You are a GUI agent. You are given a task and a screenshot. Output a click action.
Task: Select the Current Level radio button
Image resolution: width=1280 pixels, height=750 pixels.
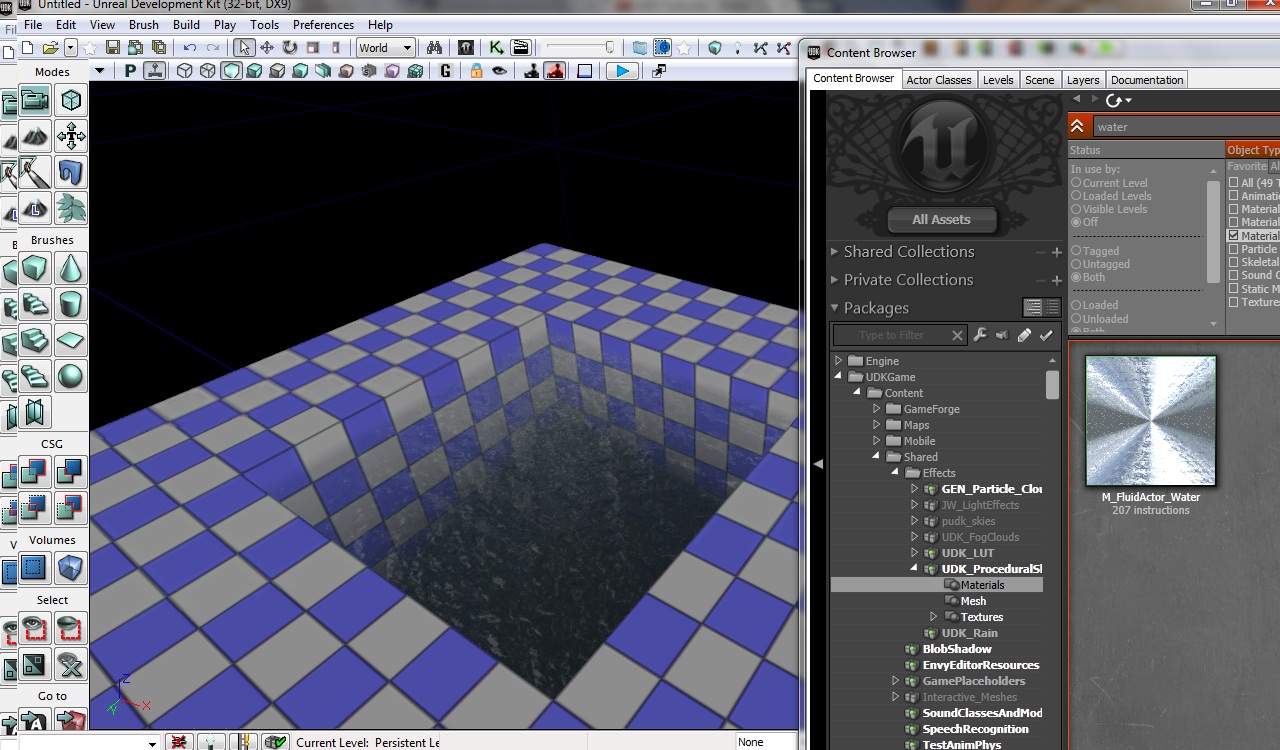(1077, 183)
